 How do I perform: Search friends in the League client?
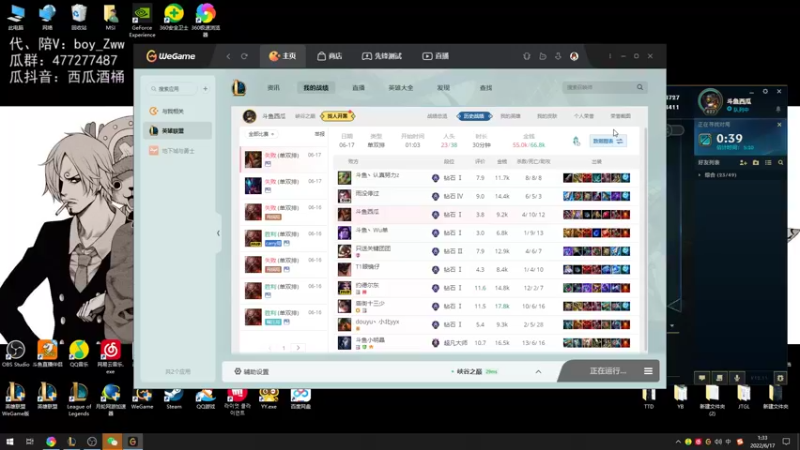(x=781, y=163)
